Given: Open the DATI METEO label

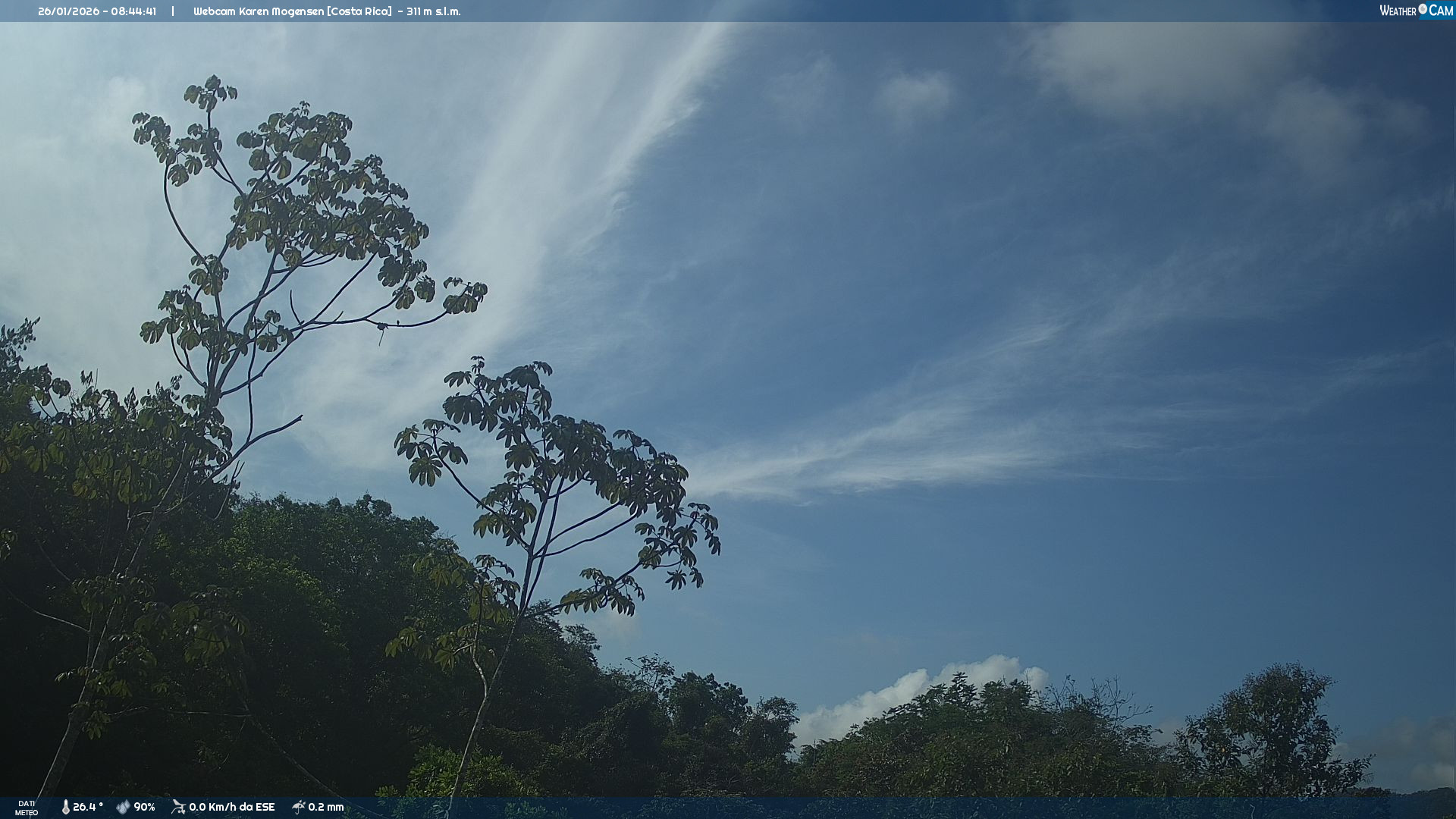Looking at the screenshot, I should tap(27, 808).
